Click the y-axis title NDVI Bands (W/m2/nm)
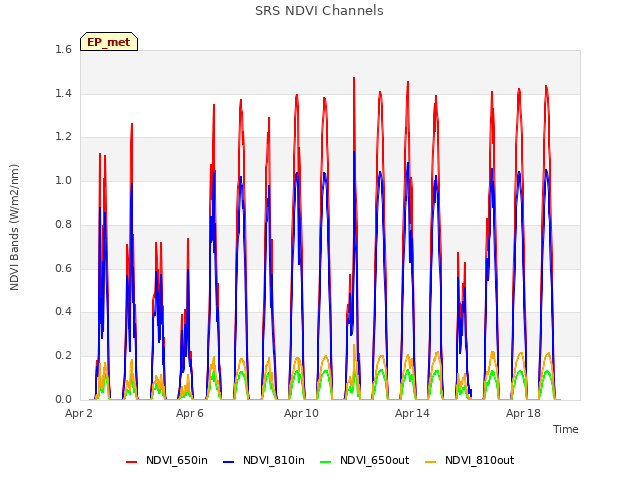This screenshot has height=480, width=640. [x=14, y=227]
